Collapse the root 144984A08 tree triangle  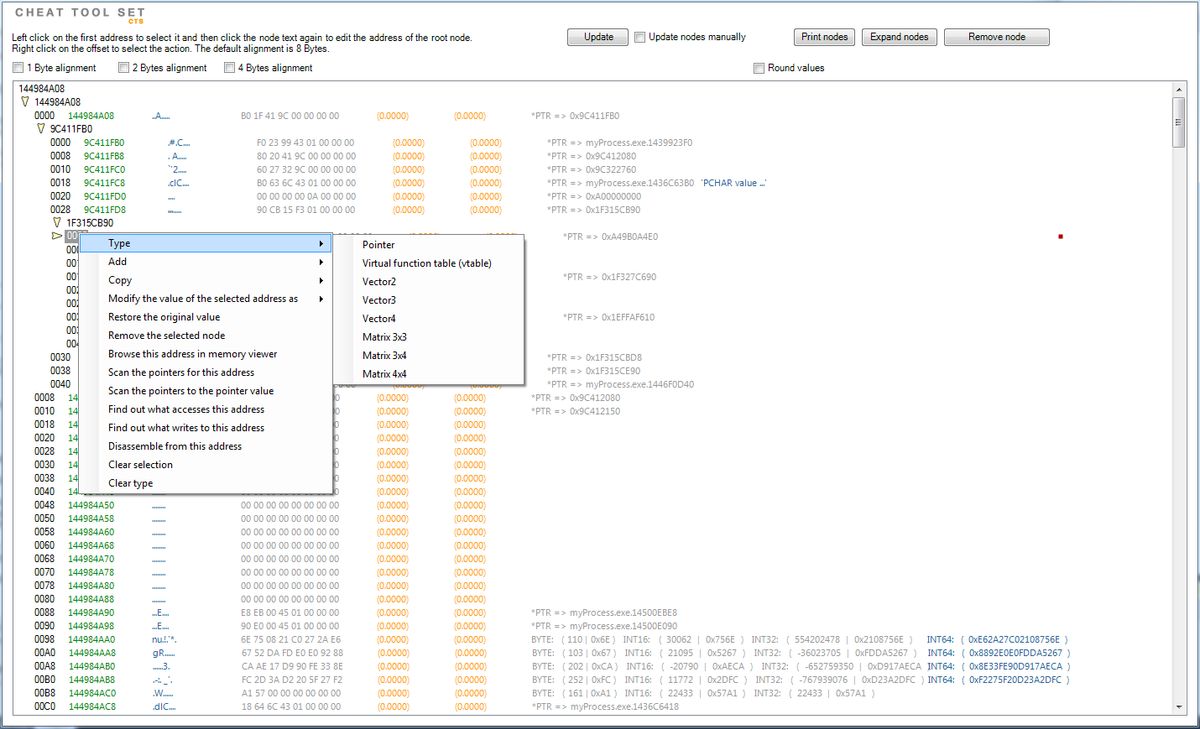[x=25, y=102]
